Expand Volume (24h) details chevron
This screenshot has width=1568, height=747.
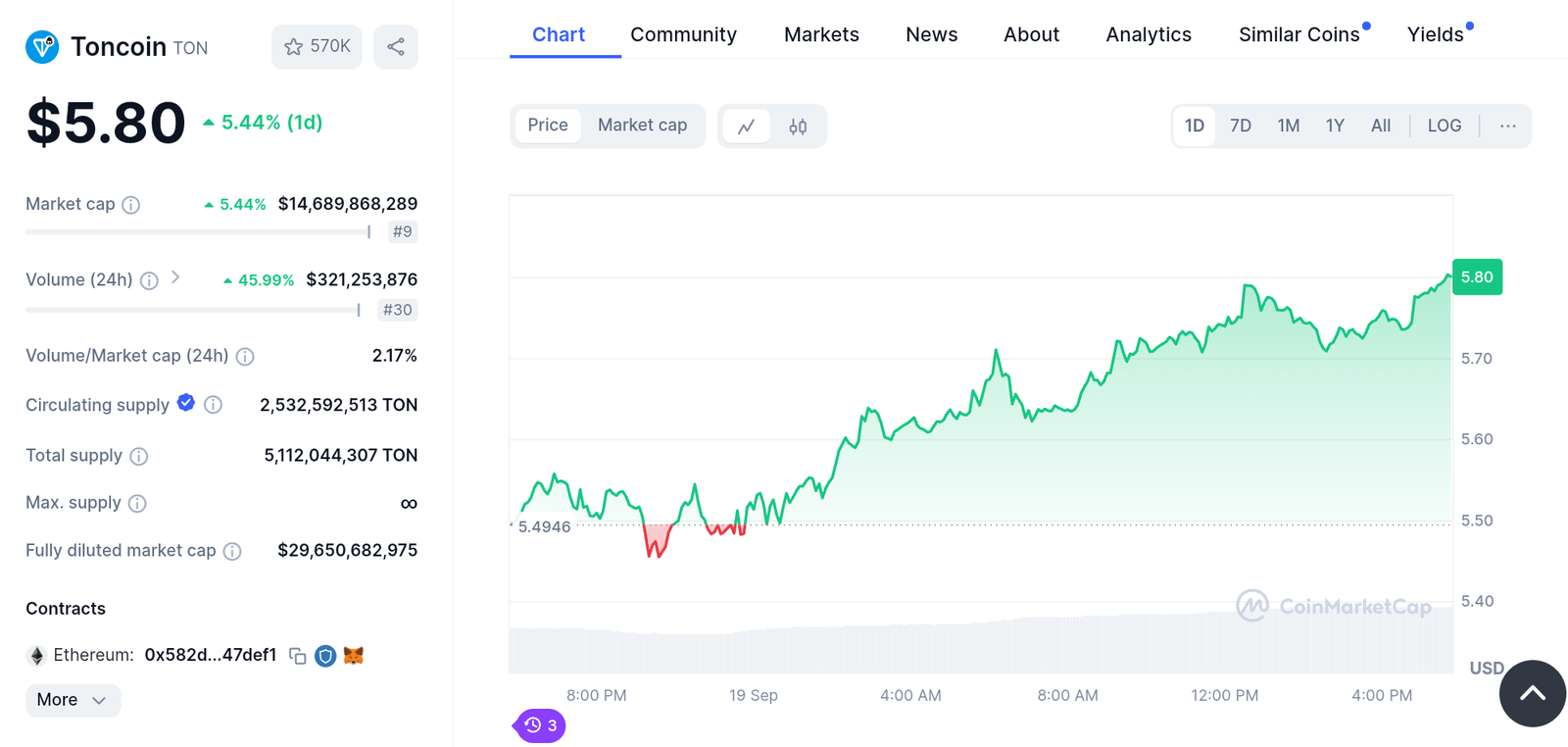pyautogui.click(x=175, y=277)
